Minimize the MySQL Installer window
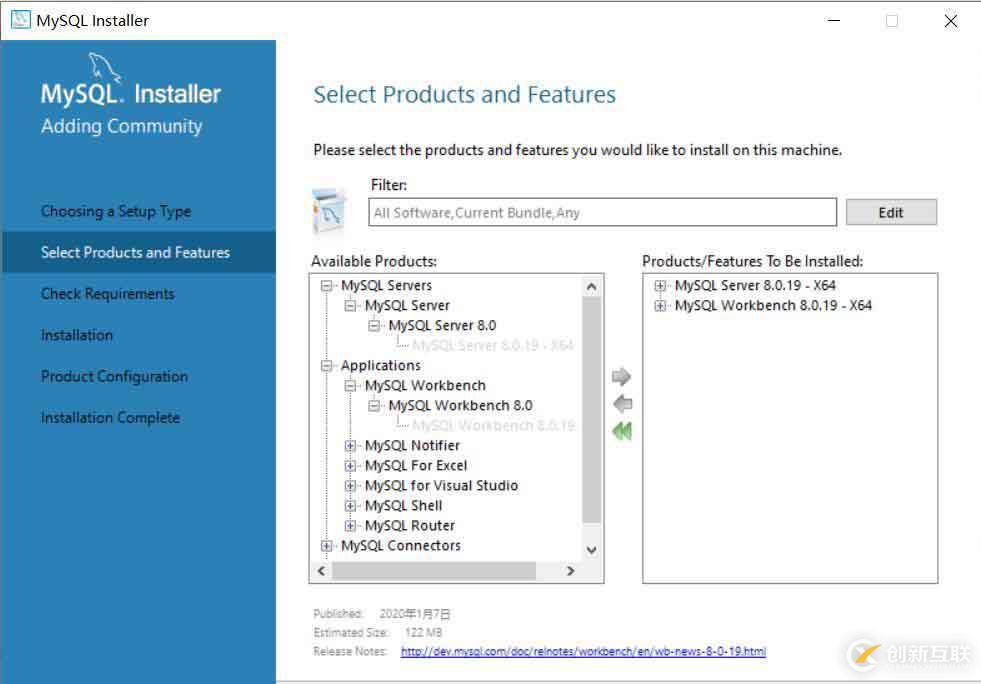Viewport: 981px width, 684px height. click(x=833, y=21)
